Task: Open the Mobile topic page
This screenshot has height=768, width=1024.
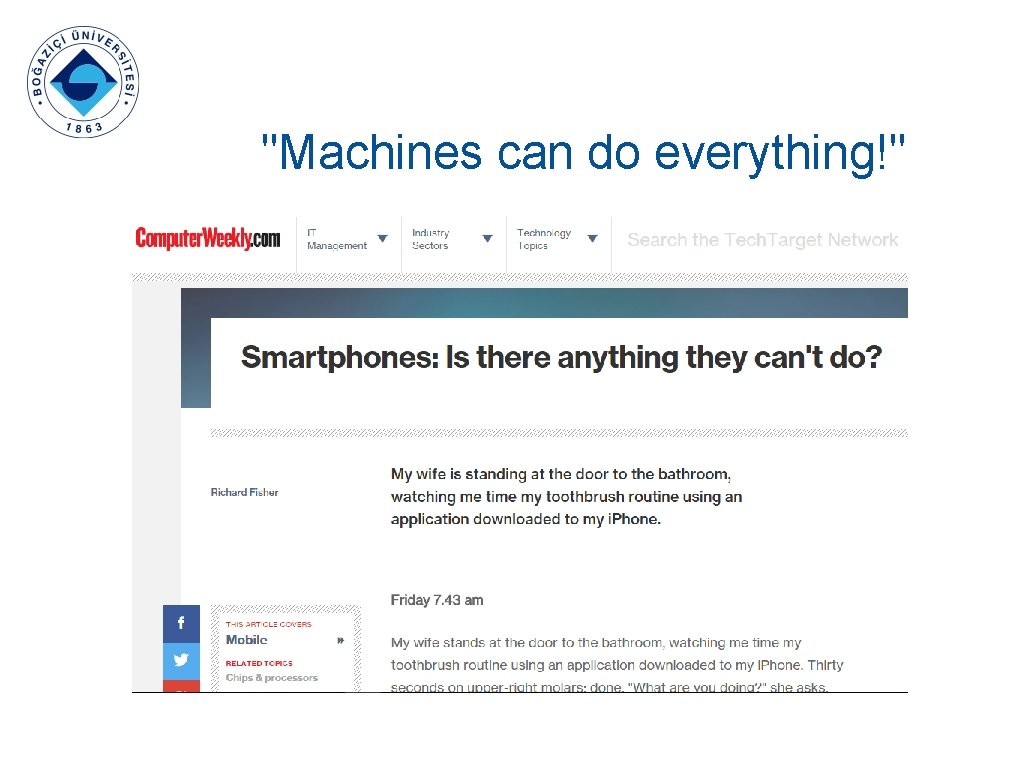Action: pos(246,640)
